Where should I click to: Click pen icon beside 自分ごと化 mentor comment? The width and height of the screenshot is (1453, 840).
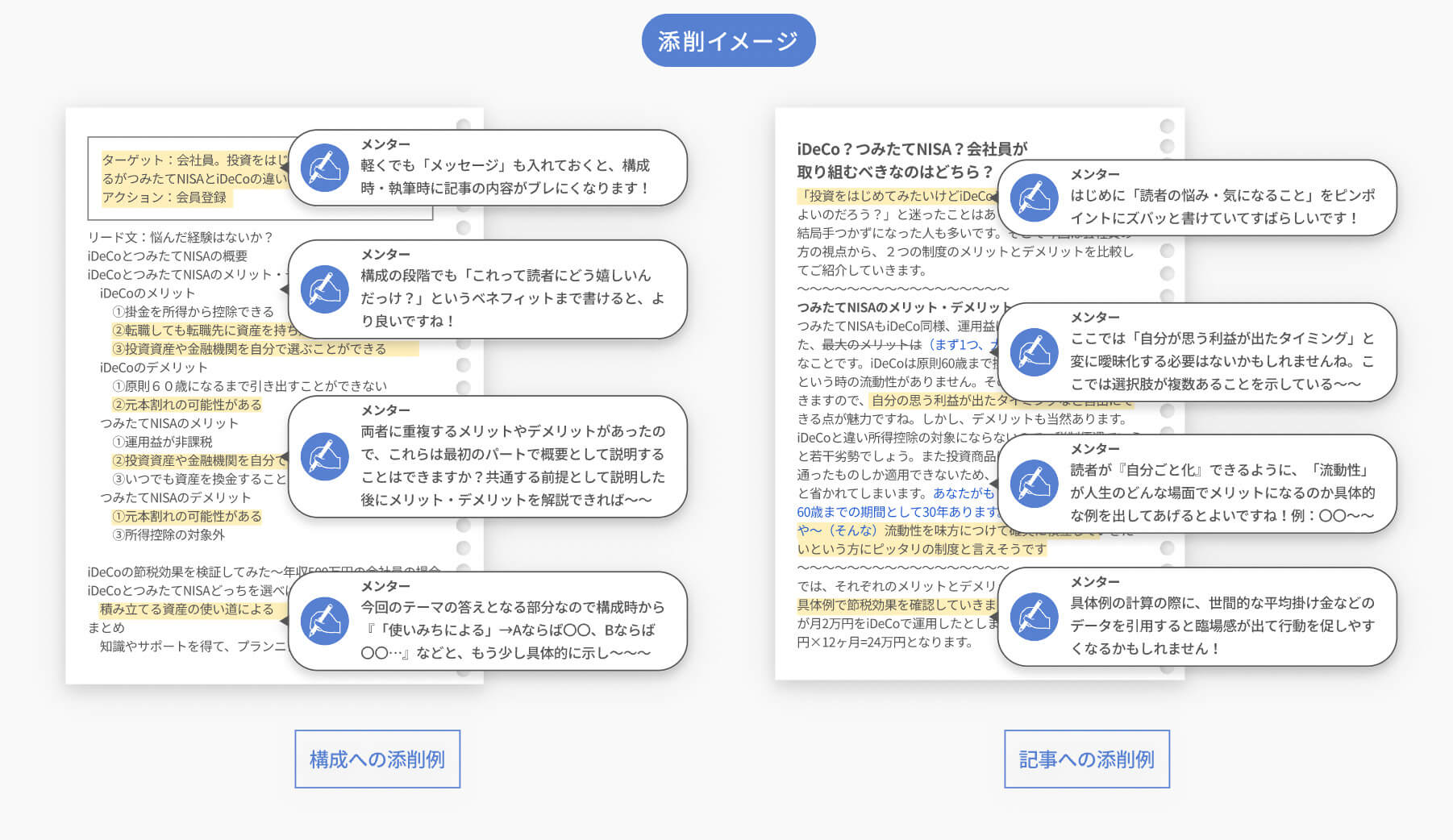[1034, 484]
